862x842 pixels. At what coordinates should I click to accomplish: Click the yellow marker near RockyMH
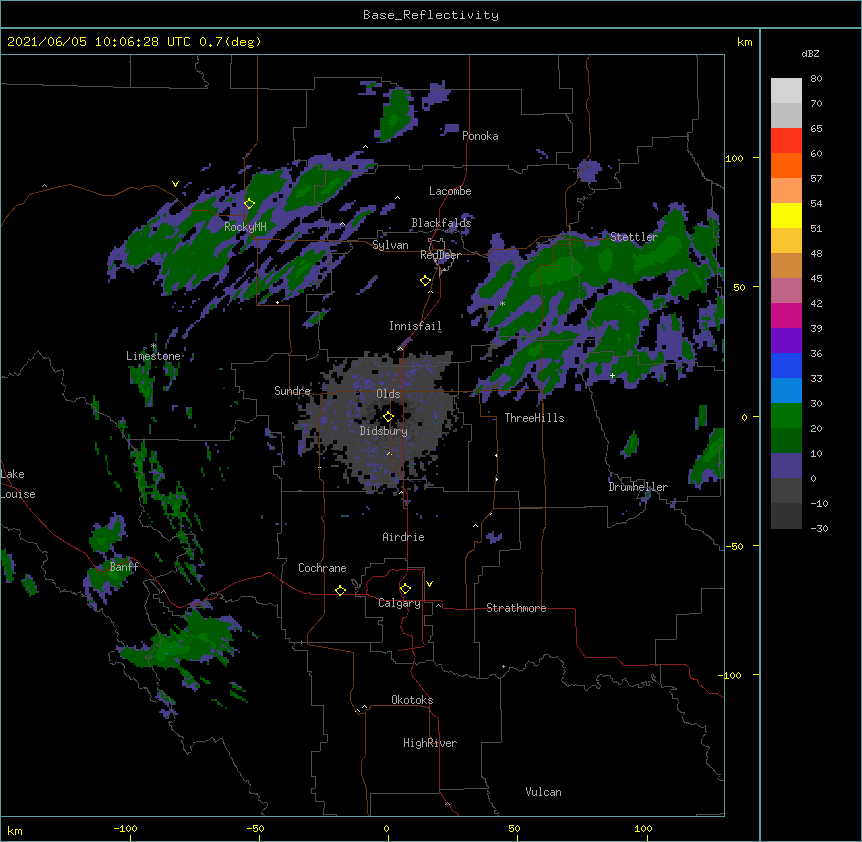(x=249, y=203)
